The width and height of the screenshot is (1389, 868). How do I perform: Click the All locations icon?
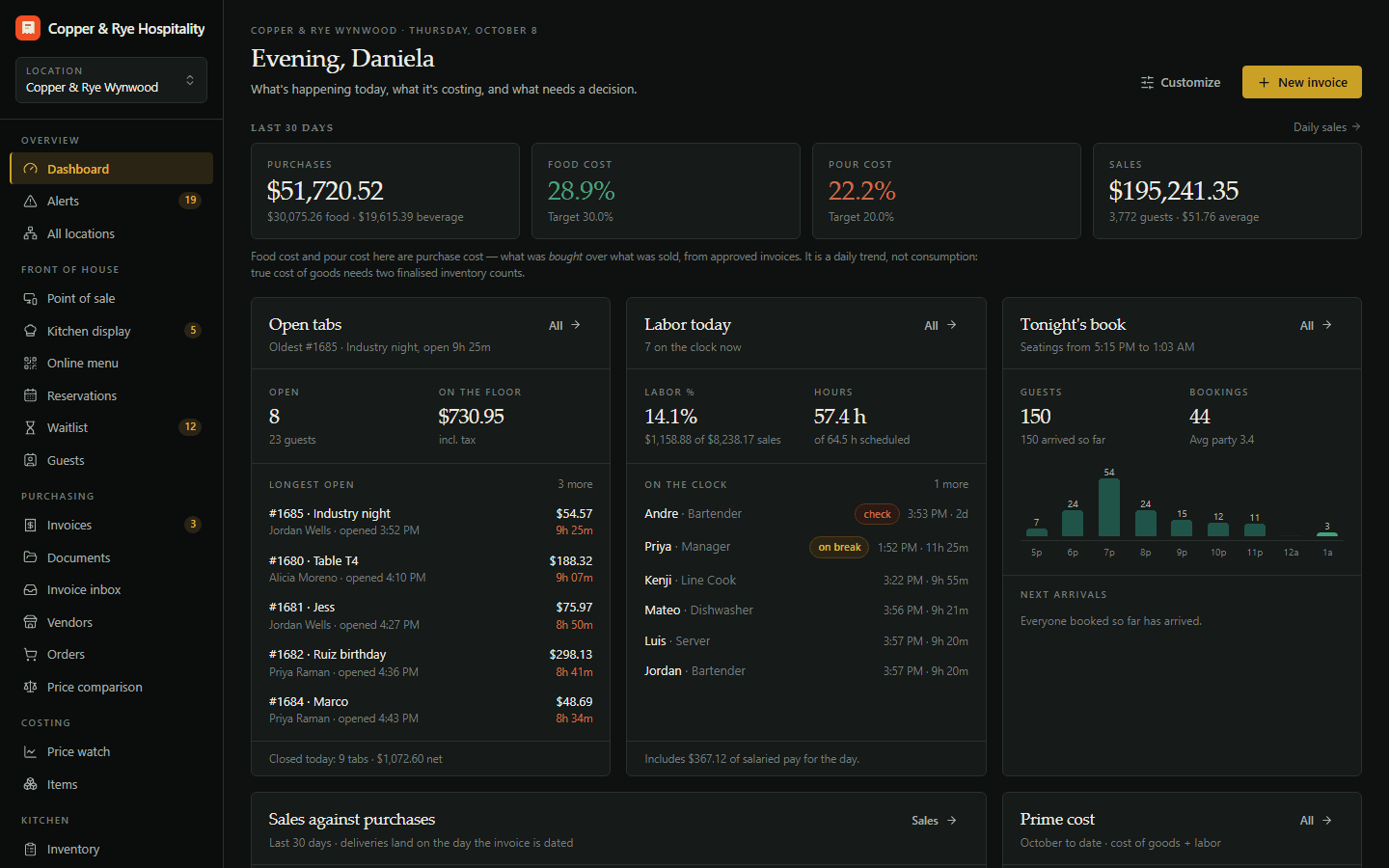[x=30, y=233]
